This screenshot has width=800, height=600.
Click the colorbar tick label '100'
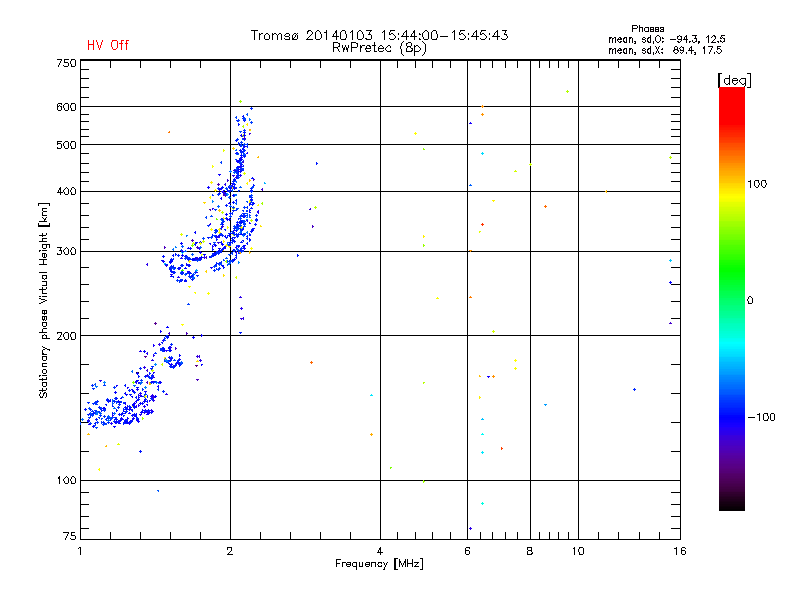(757, 184)
